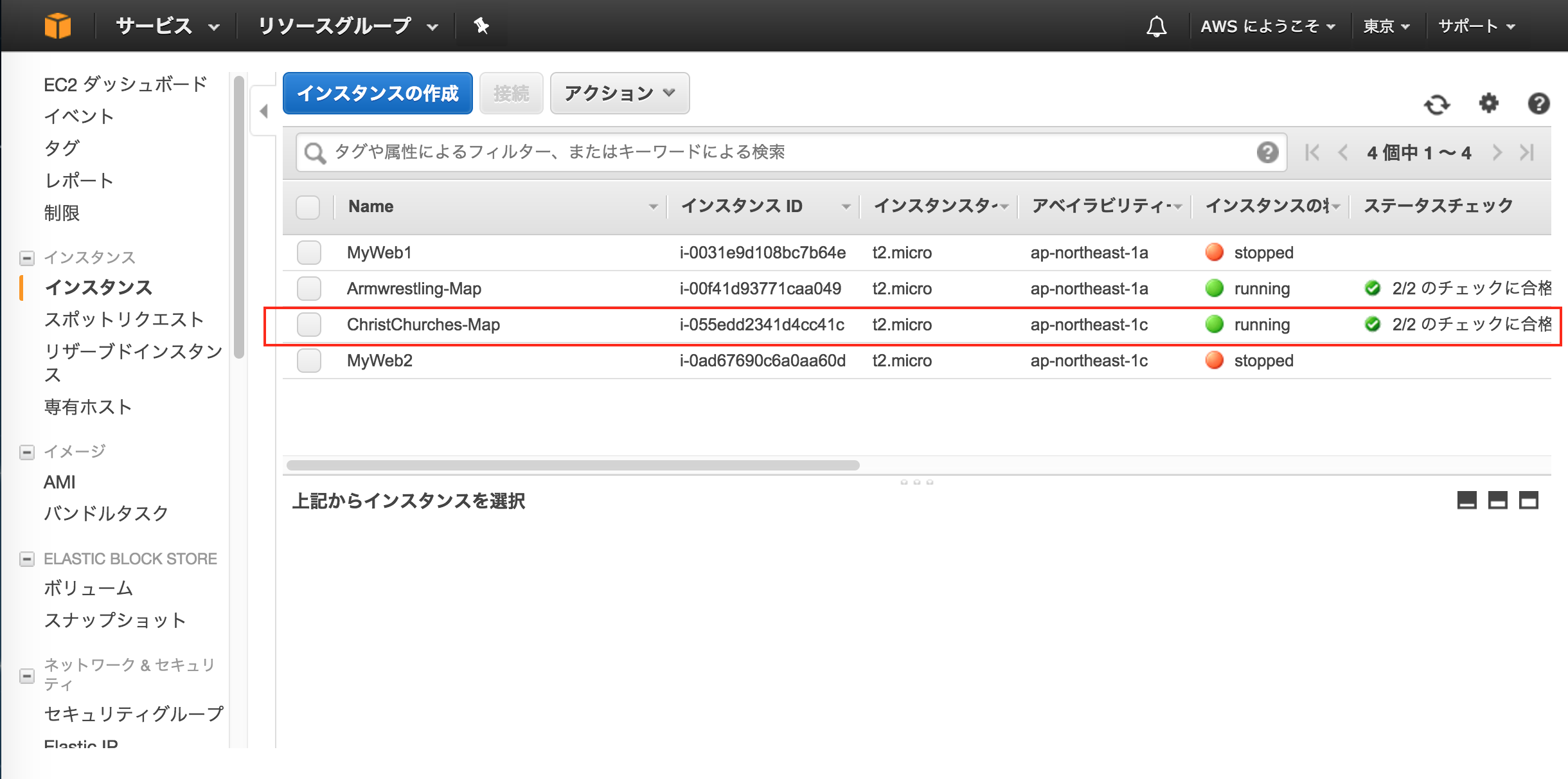The width and height of the screenshot is (1568, 779).
Task: Open instance list display settings gear
Action: [x=1489, y=104]
